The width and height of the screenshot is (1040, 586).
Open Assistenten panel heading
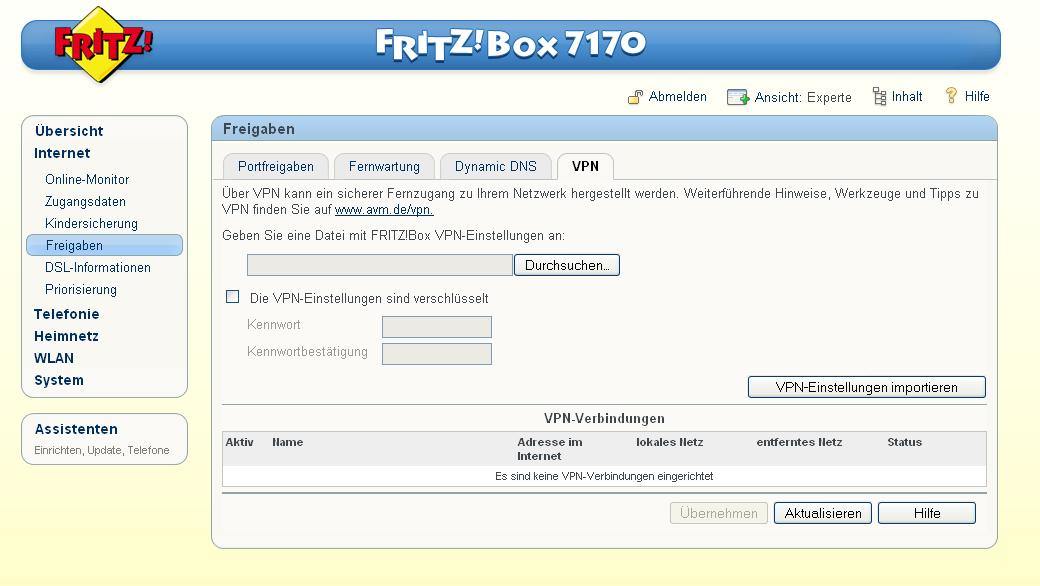tap(76, 429)
